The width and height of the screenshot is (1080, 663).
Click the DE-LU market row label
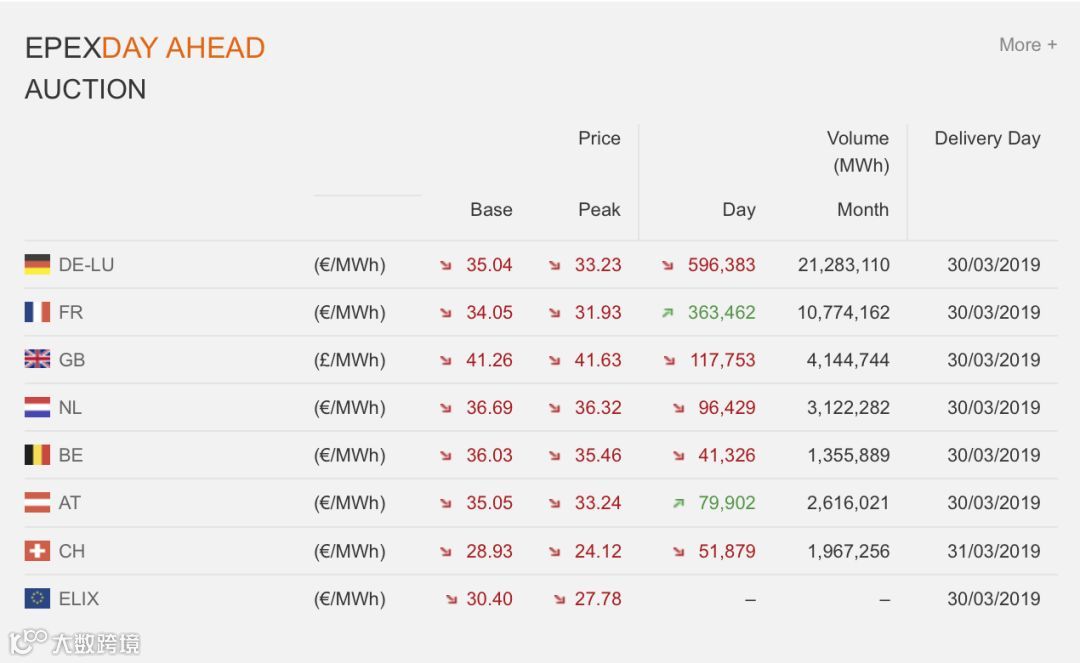pos(86,265)
